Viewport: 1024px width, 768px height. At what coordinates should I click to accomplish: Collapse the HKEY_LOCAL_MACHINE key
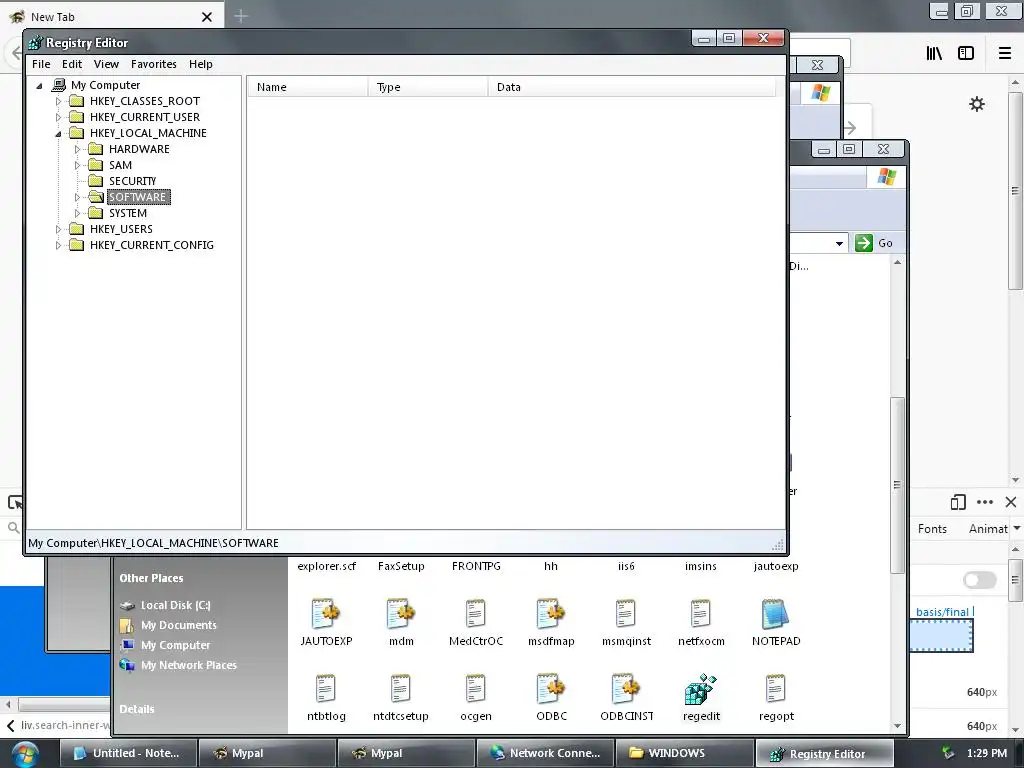click(58, 133)
